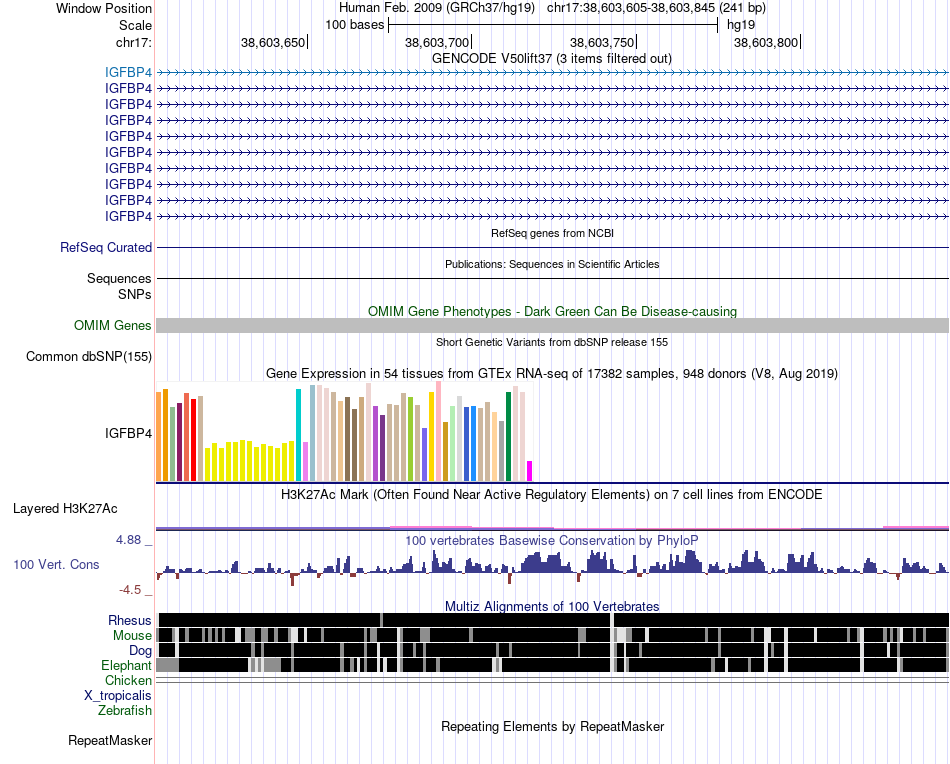Click the OMIM Genes track label

112,325
